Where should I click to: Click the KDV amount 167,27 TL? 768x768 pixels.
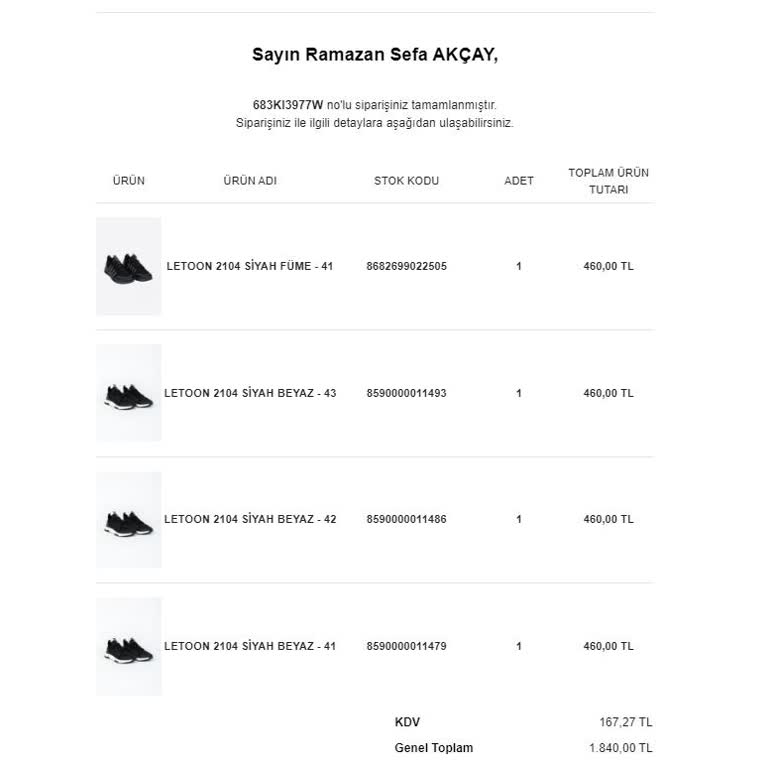click(x=625, y=722)
